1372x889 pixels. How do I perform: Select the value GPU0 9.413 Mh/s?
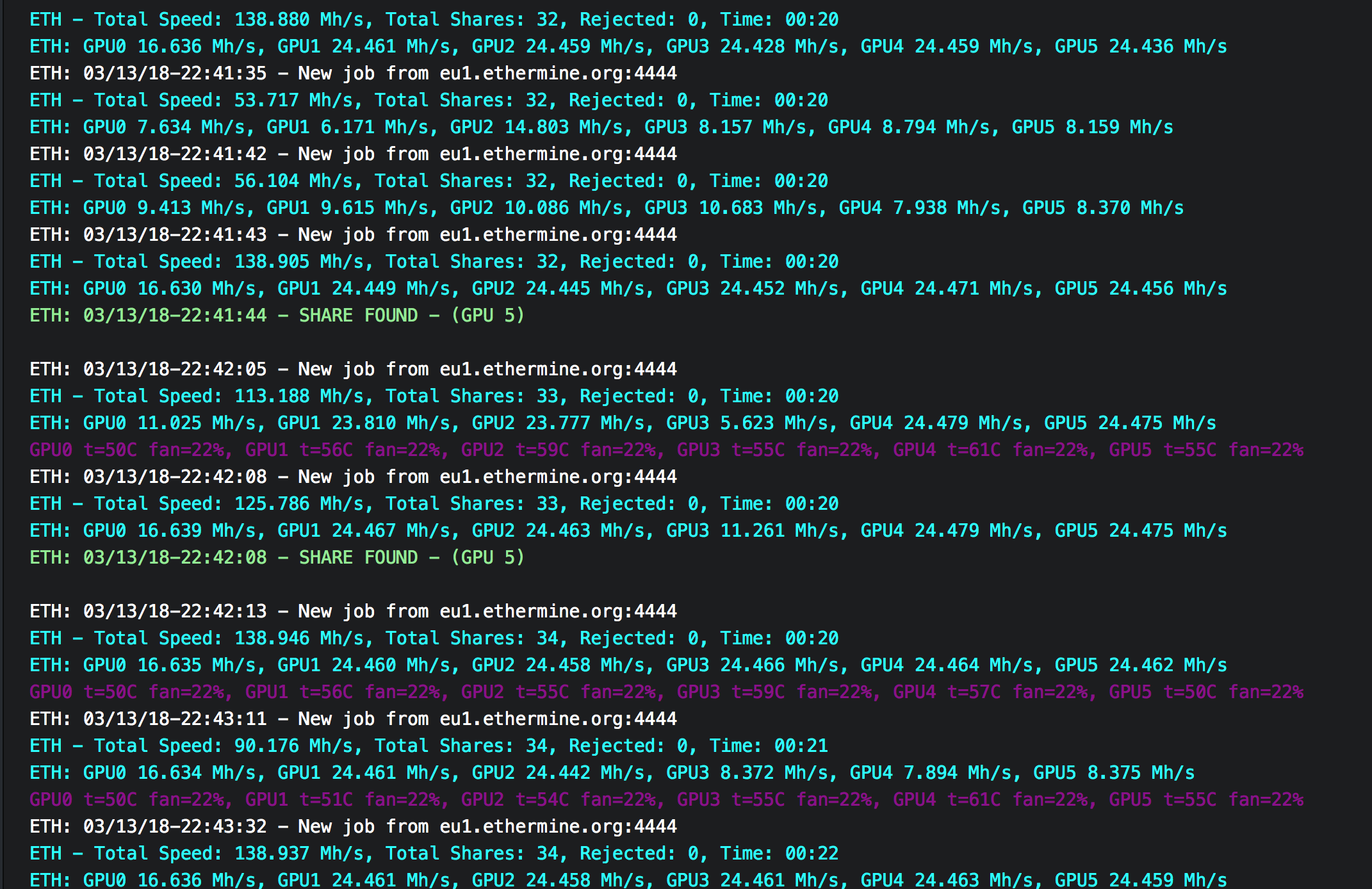(164, 208)
